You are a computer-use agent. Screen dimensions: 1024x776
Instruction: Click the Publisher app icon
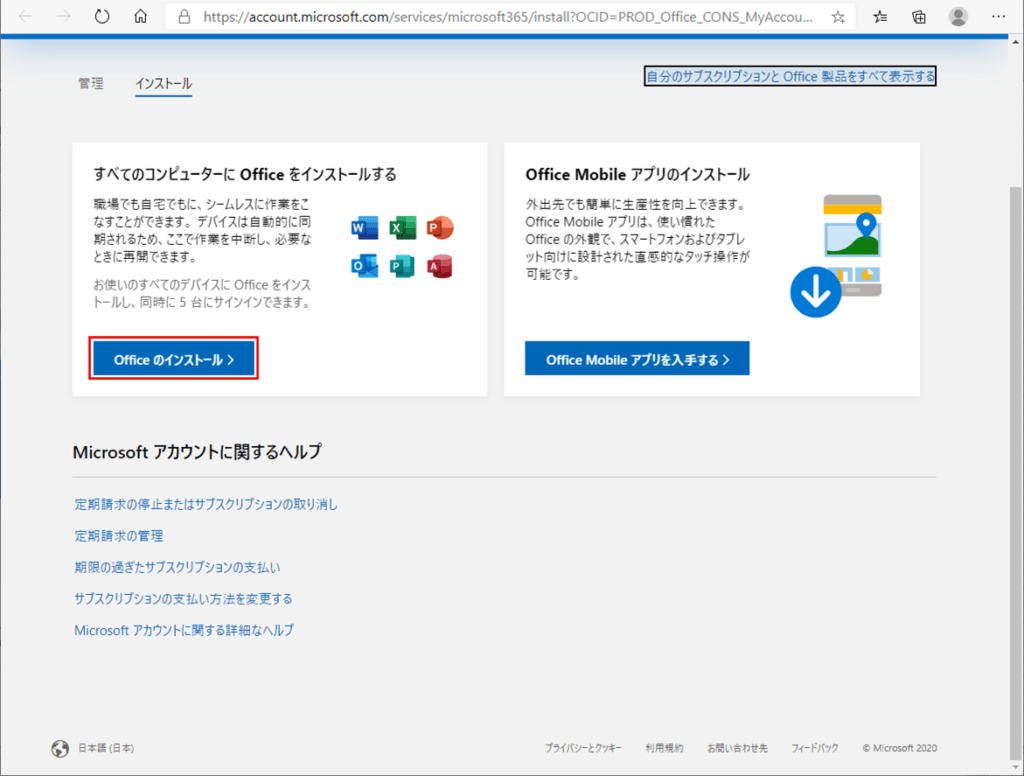coord(402,265)
